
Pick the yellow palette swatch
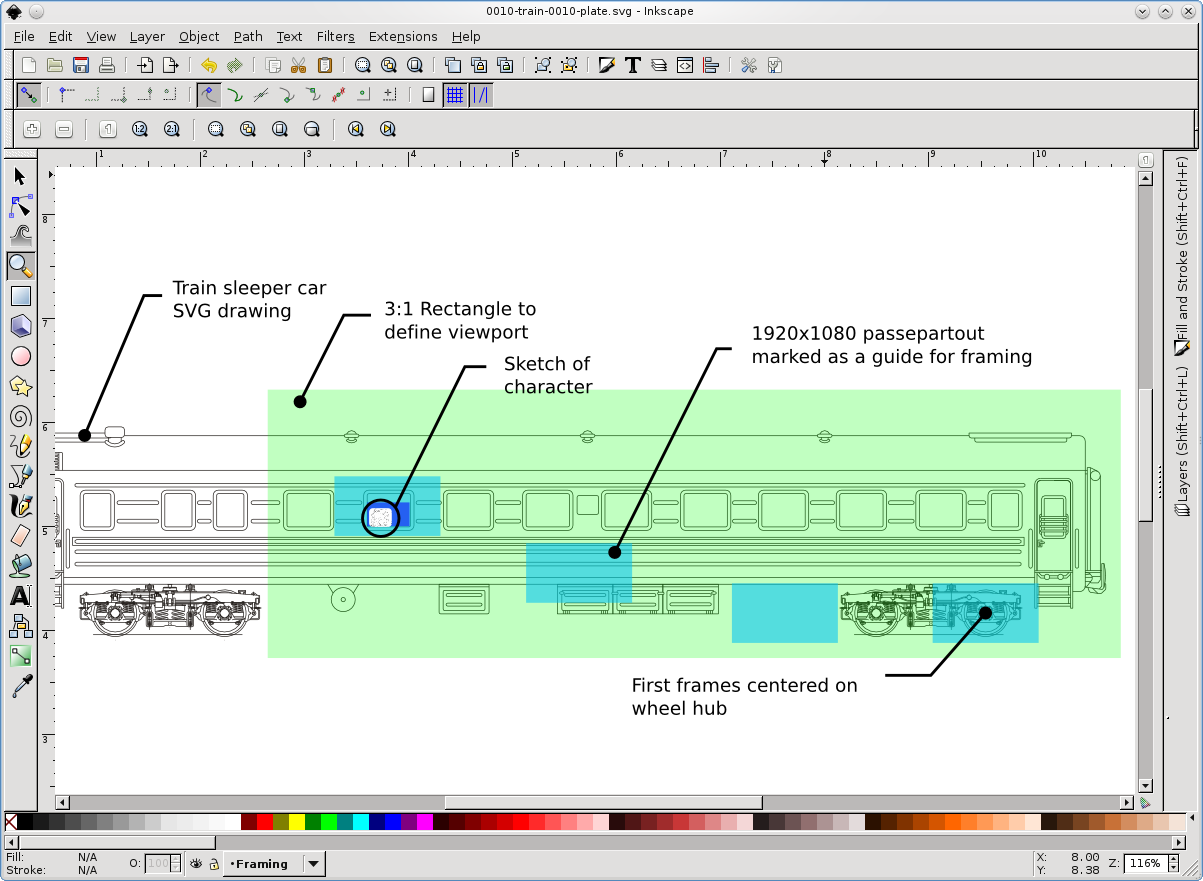(x=297, y=822)
